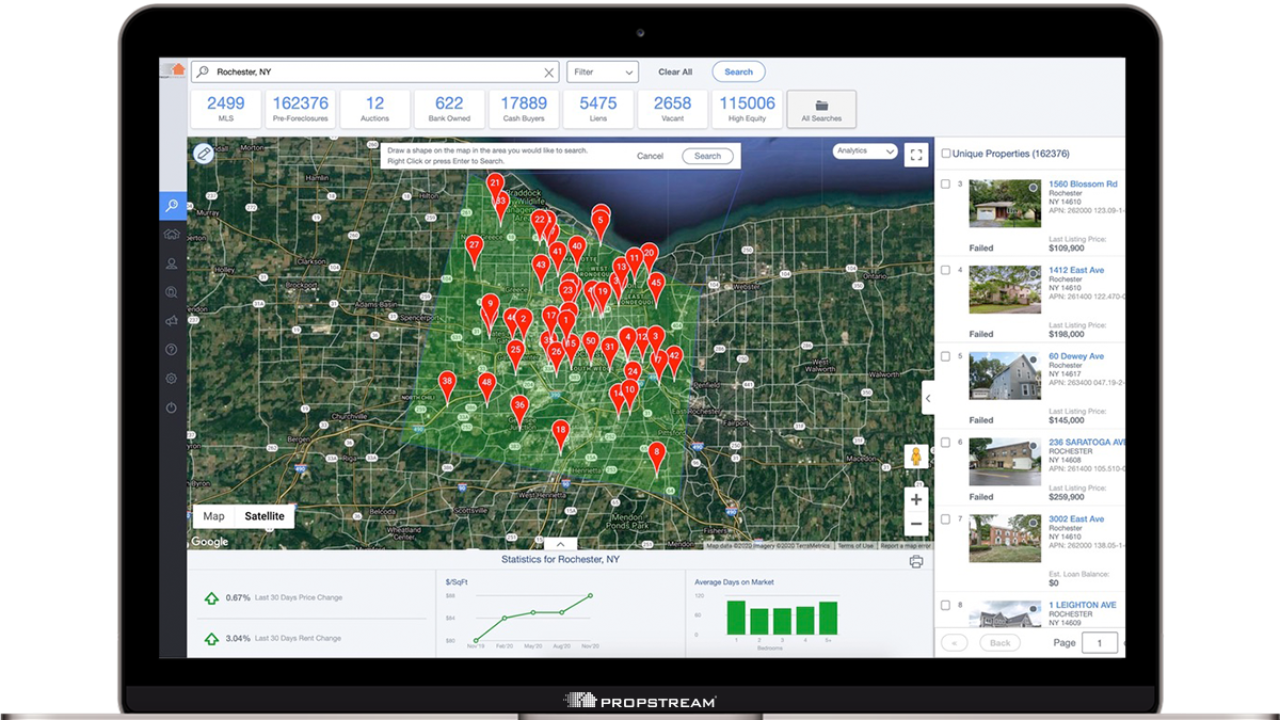Viewport: 1280px width, 720px height.
Task: Click the power logout icon in sidebar
Action: (x=172, y=408)
